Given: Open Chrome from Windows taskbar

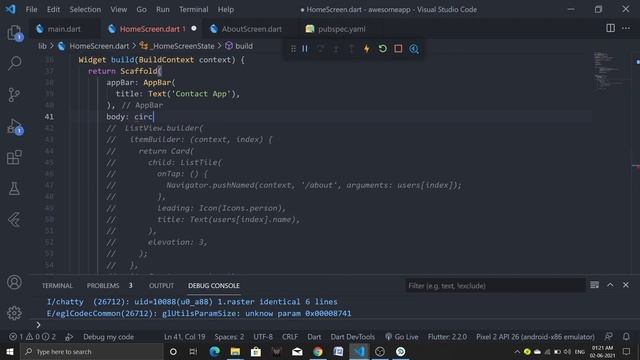Looking at the screenshot, I should tap(318, 351).
